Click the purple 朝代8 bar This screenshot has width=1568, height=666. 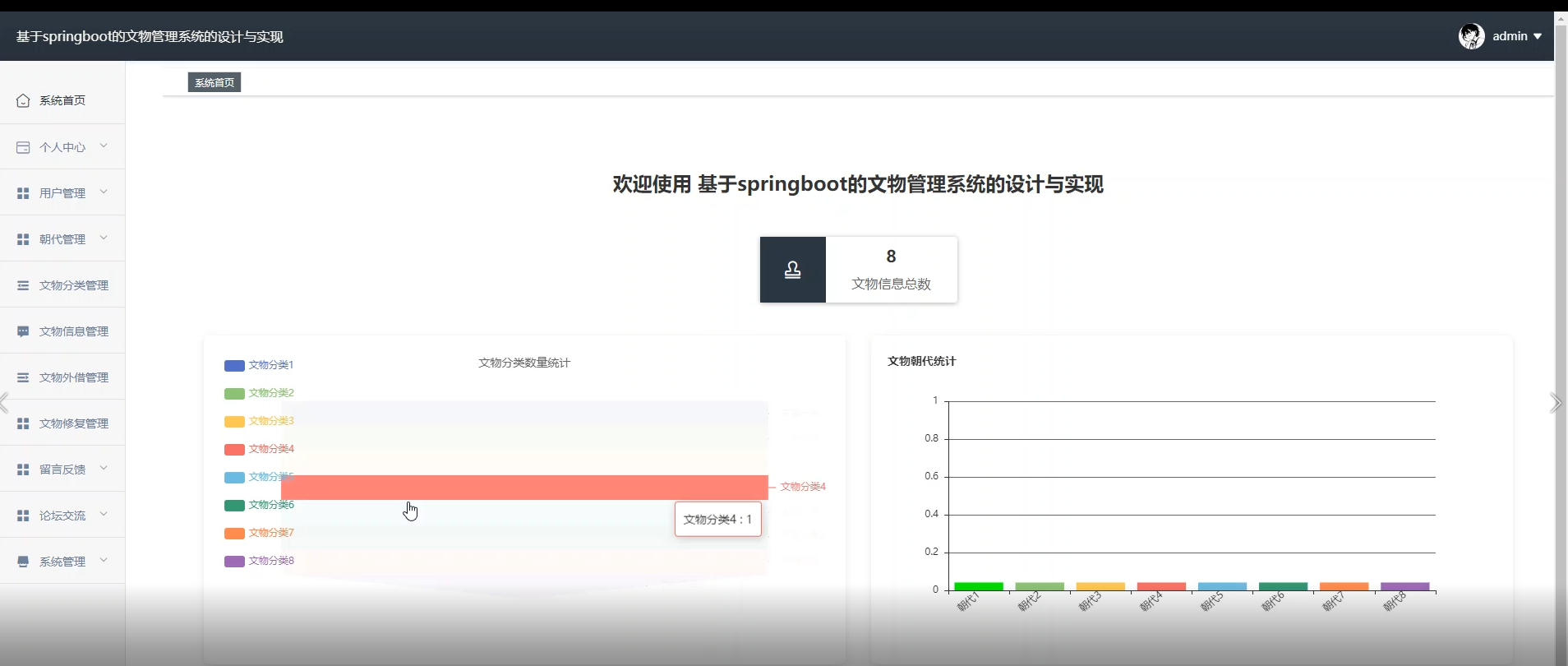[x=1404, y=586]
